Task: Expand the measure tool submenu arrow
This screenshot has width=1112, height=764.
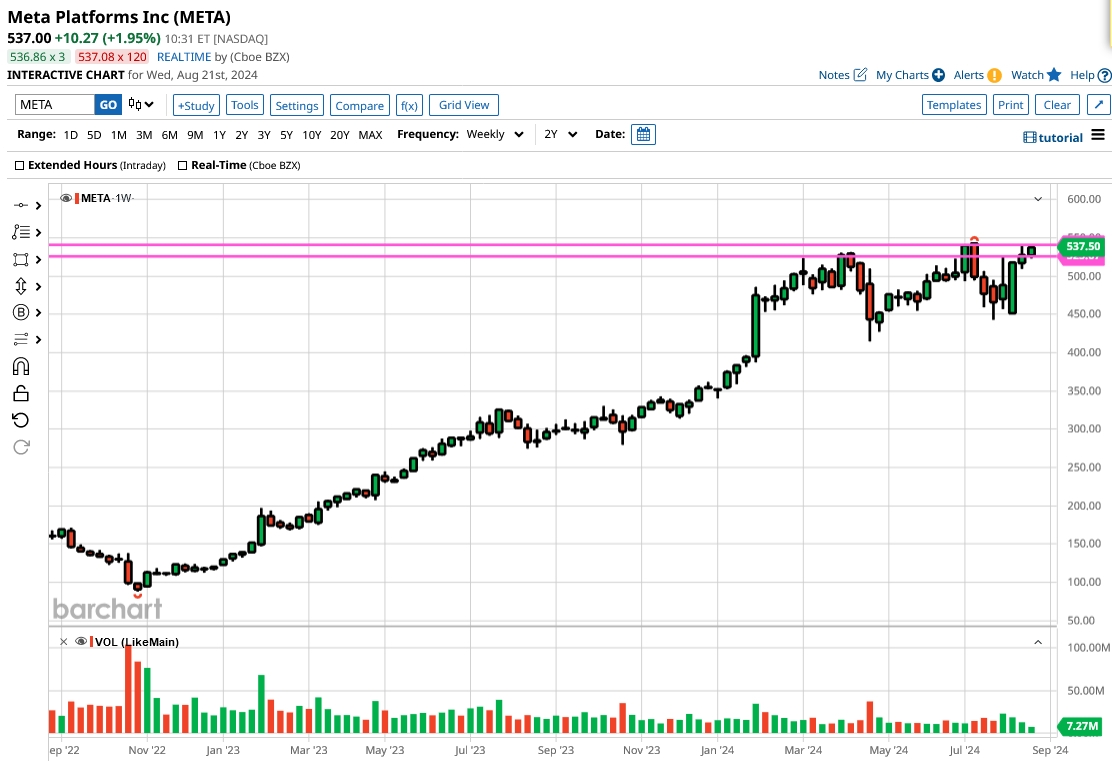Action: tap(38, 287)
